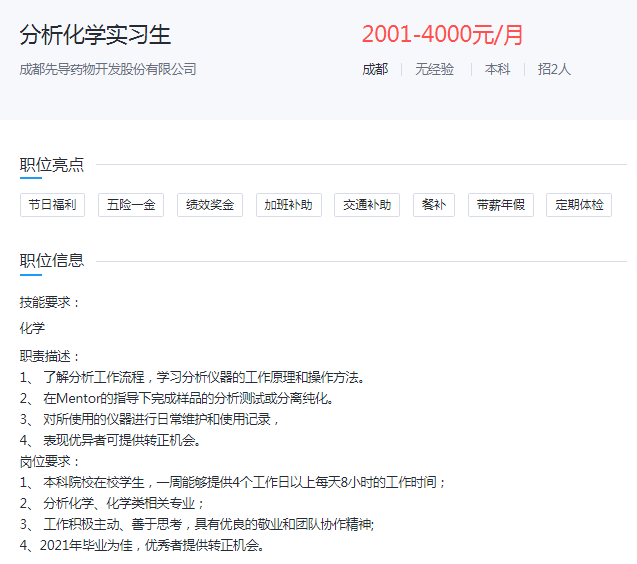The image size is (637, 564).
Task: Click the 职责描述 label
Action: tap(50, 356)
